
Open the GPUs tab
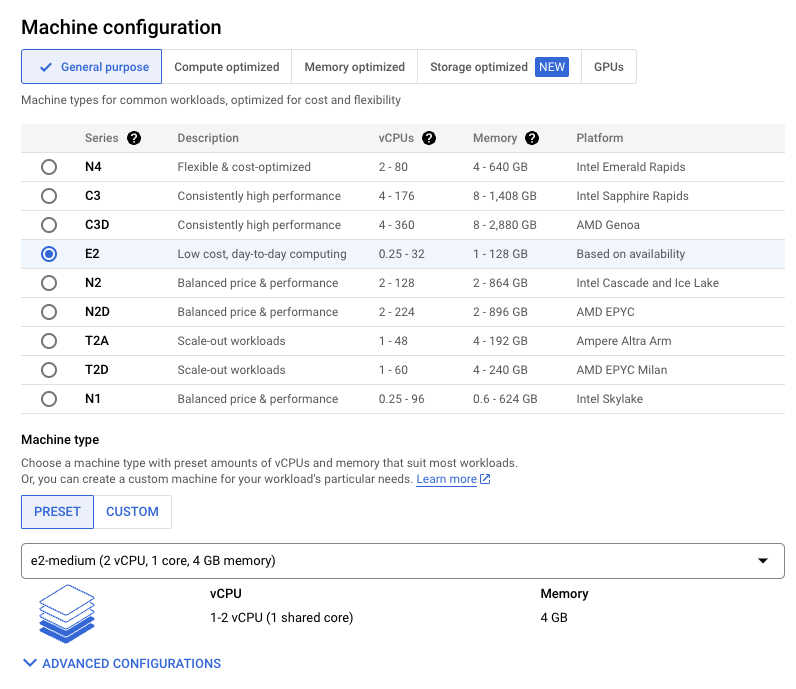[608, 67]
